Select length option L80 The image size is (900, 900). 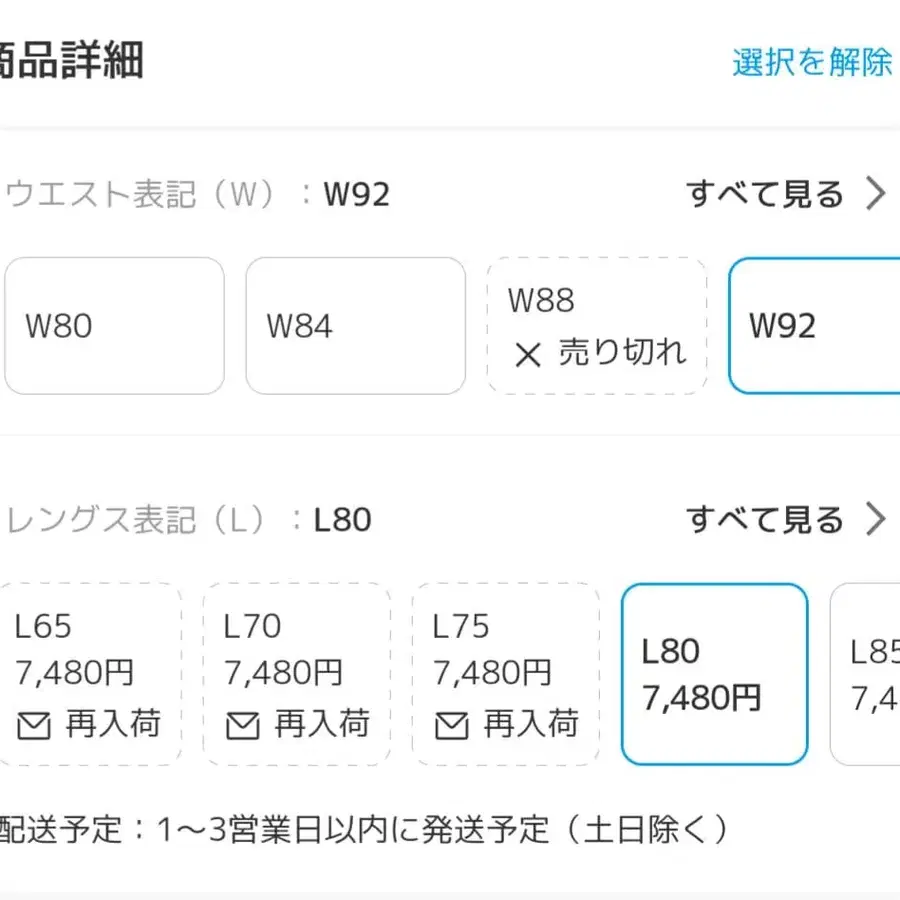click(714, 674)
